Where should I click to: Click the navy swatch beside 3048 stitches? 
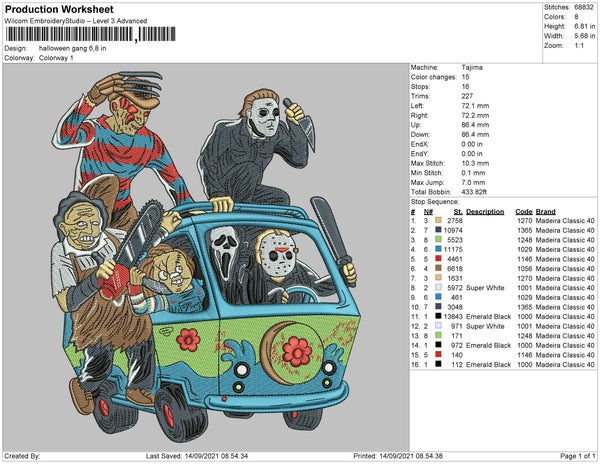point(438,306)
